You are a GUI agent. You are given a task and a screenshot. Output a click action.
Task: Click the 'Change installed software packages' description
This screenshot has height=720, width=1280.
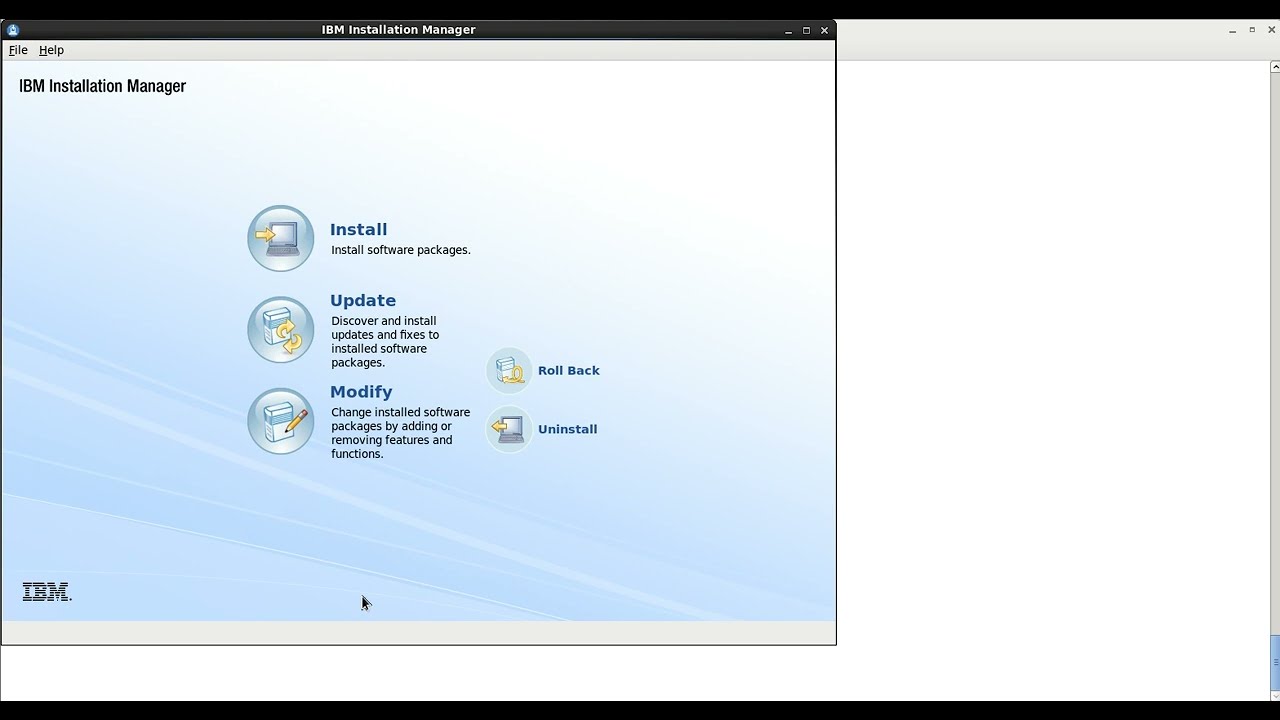(401, 433)
